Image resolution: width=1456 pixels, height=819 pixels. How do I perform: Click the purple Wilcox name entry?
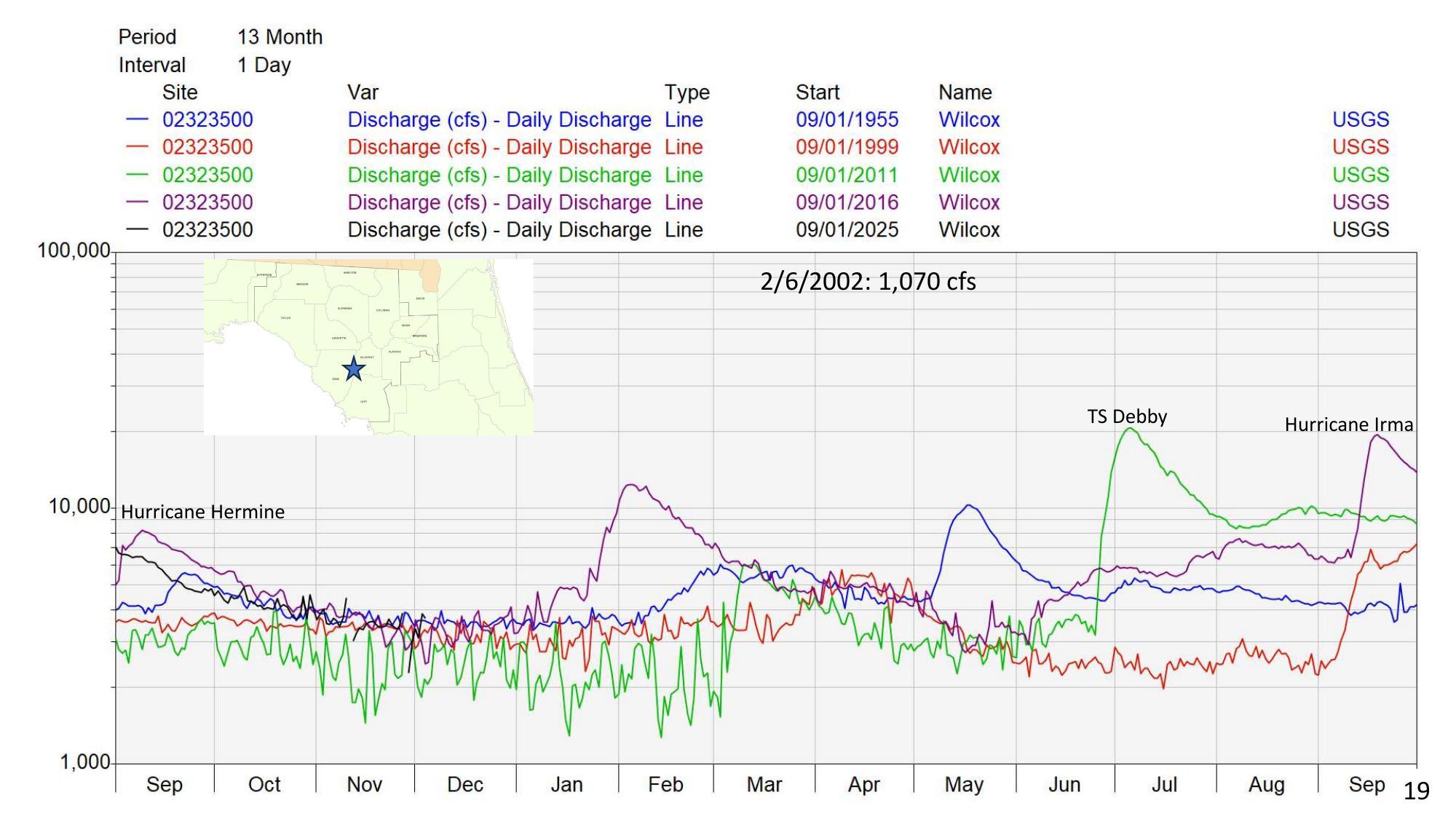coord(968,202)
